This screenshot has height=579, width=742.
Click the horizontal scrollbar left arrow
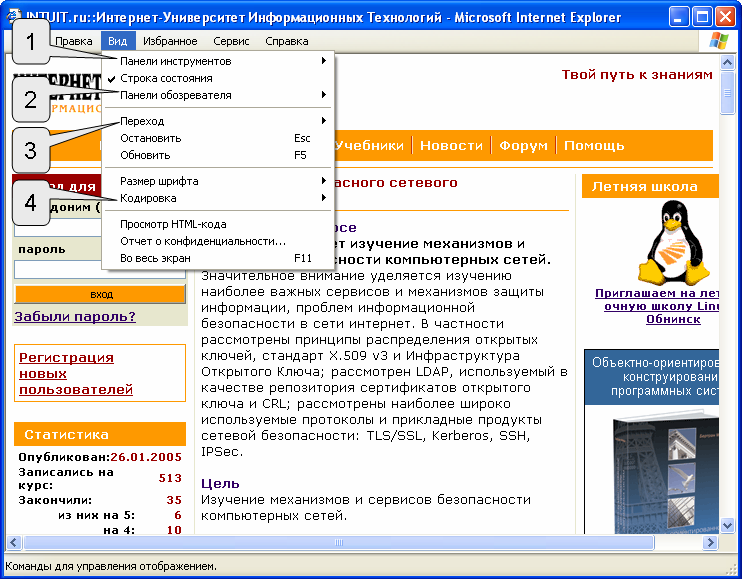(14, 543)
